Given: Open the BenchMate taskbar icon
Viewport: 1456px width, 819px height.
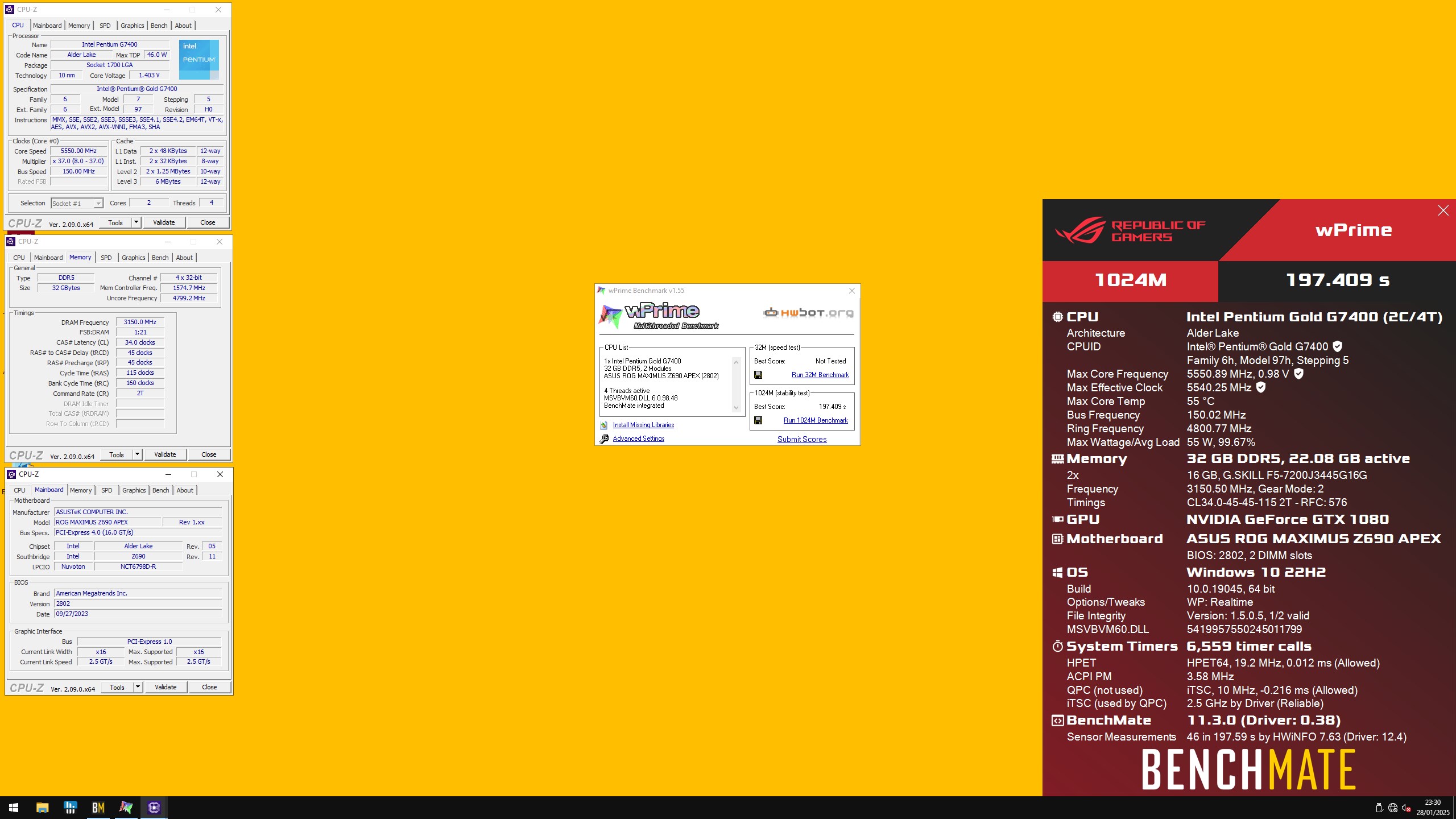Looking at the screenshot, I should tap(98, 808).
